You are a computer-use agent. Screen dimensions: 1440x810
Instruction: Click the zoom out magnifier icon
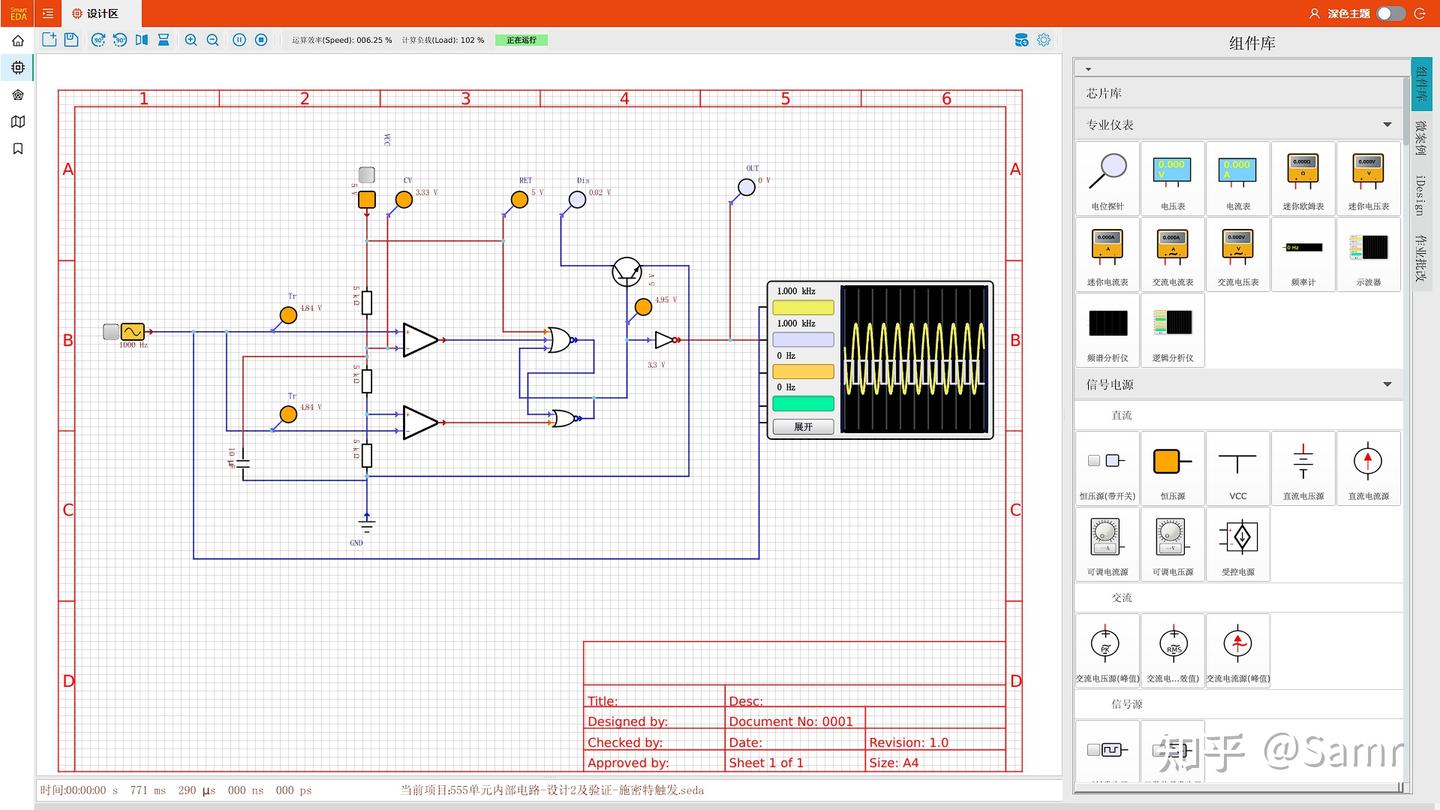click(x=213, y=40)
